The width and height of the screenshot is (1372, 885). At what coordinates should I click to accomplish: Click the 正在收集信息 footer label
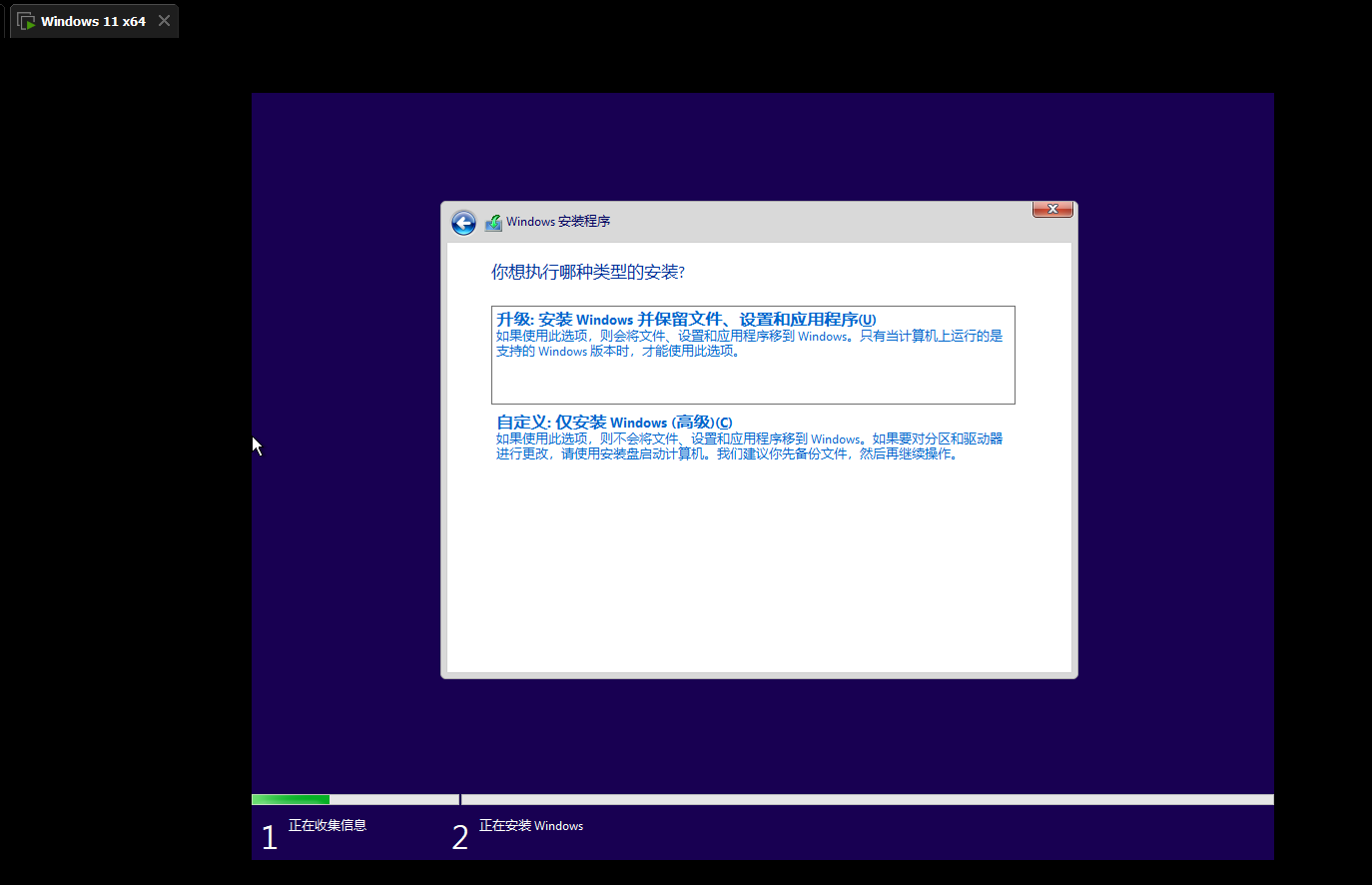[x=328, y=825]
